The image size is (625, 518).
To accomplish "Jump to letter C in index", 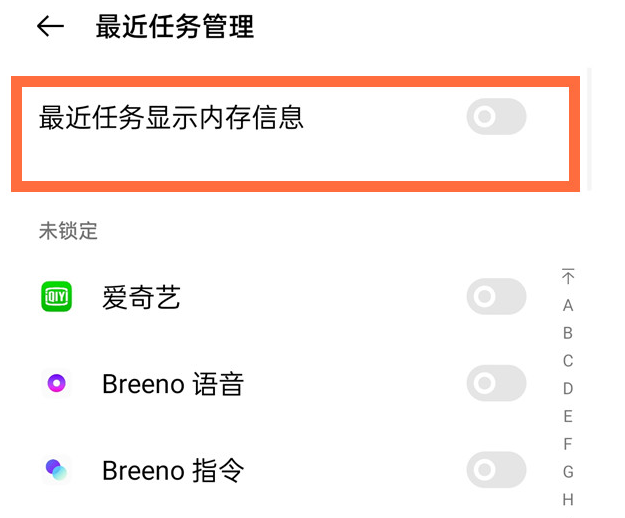I will (x=568, y=361).
